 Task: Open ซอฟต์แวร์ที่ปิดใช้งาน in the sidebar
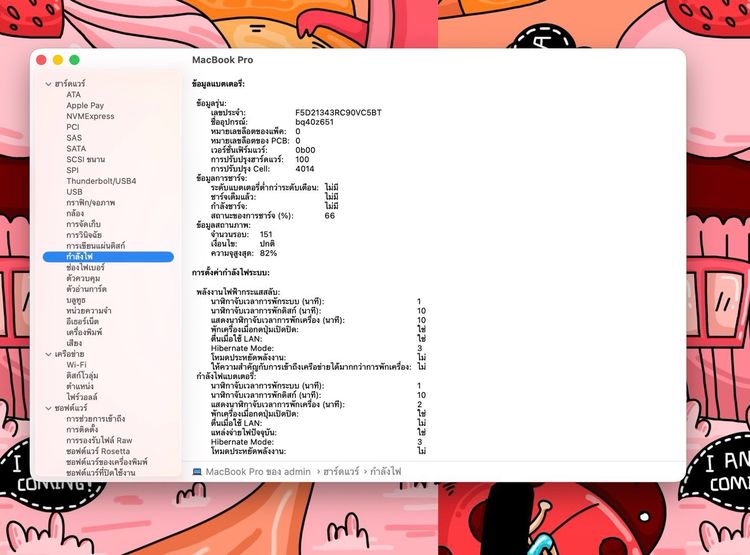[x=101, y=473]
